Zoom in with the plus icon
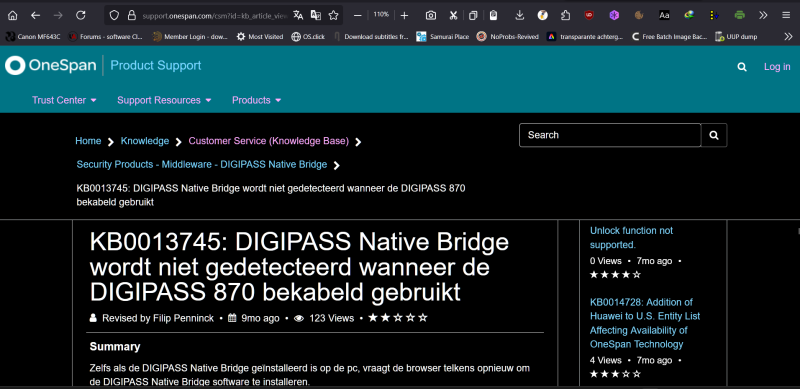Viewport: 800px width, 389px height. coord(405,15)
